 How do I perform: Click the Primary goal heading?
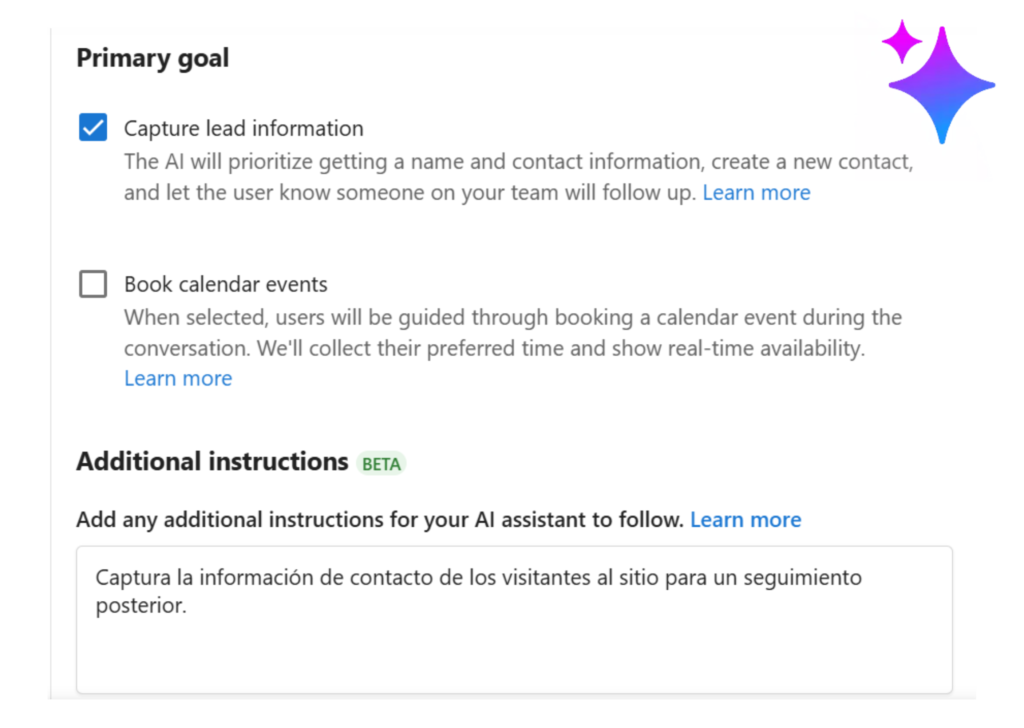click(153, 58)
